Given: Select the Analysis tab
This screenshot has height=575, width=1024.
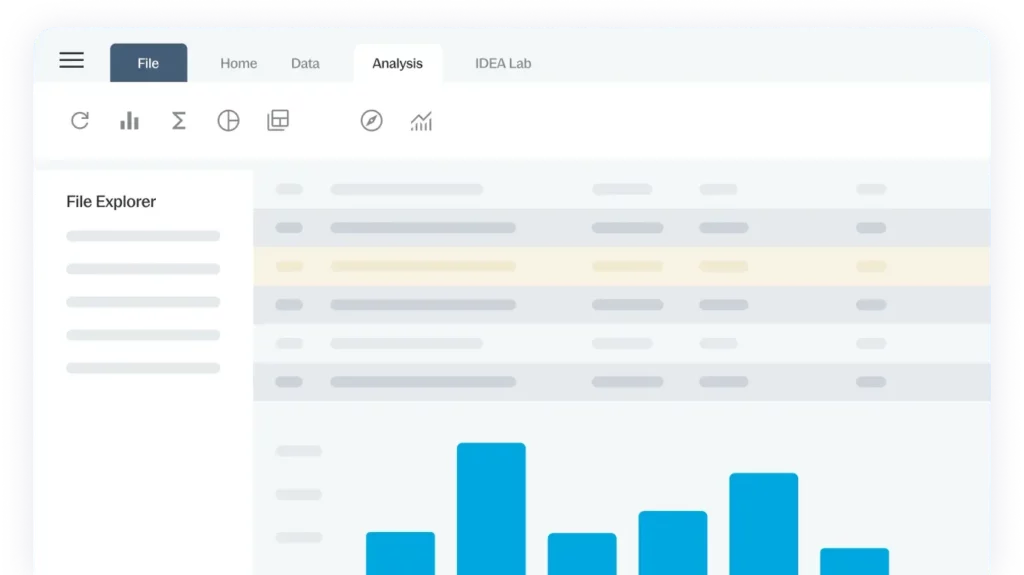Looking at the screenshot, I should 397,63.
